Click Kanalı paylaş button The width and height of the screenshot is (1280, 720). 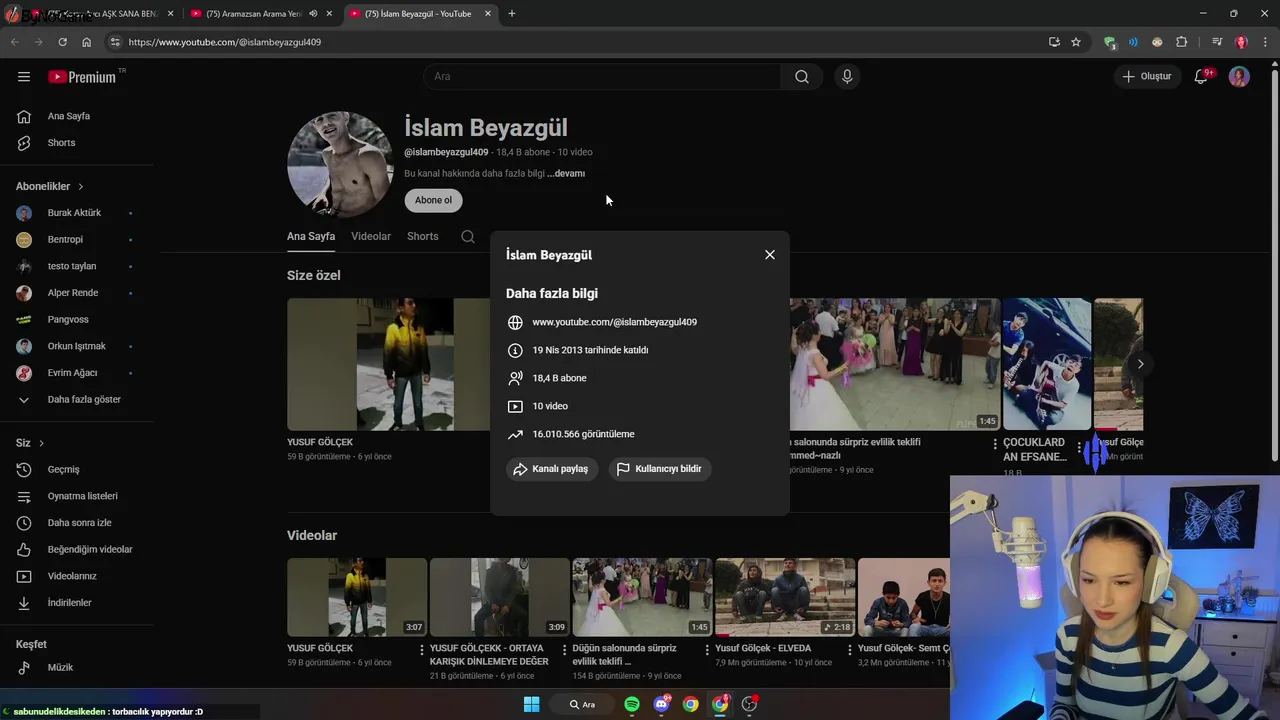(x=552, y=469)
